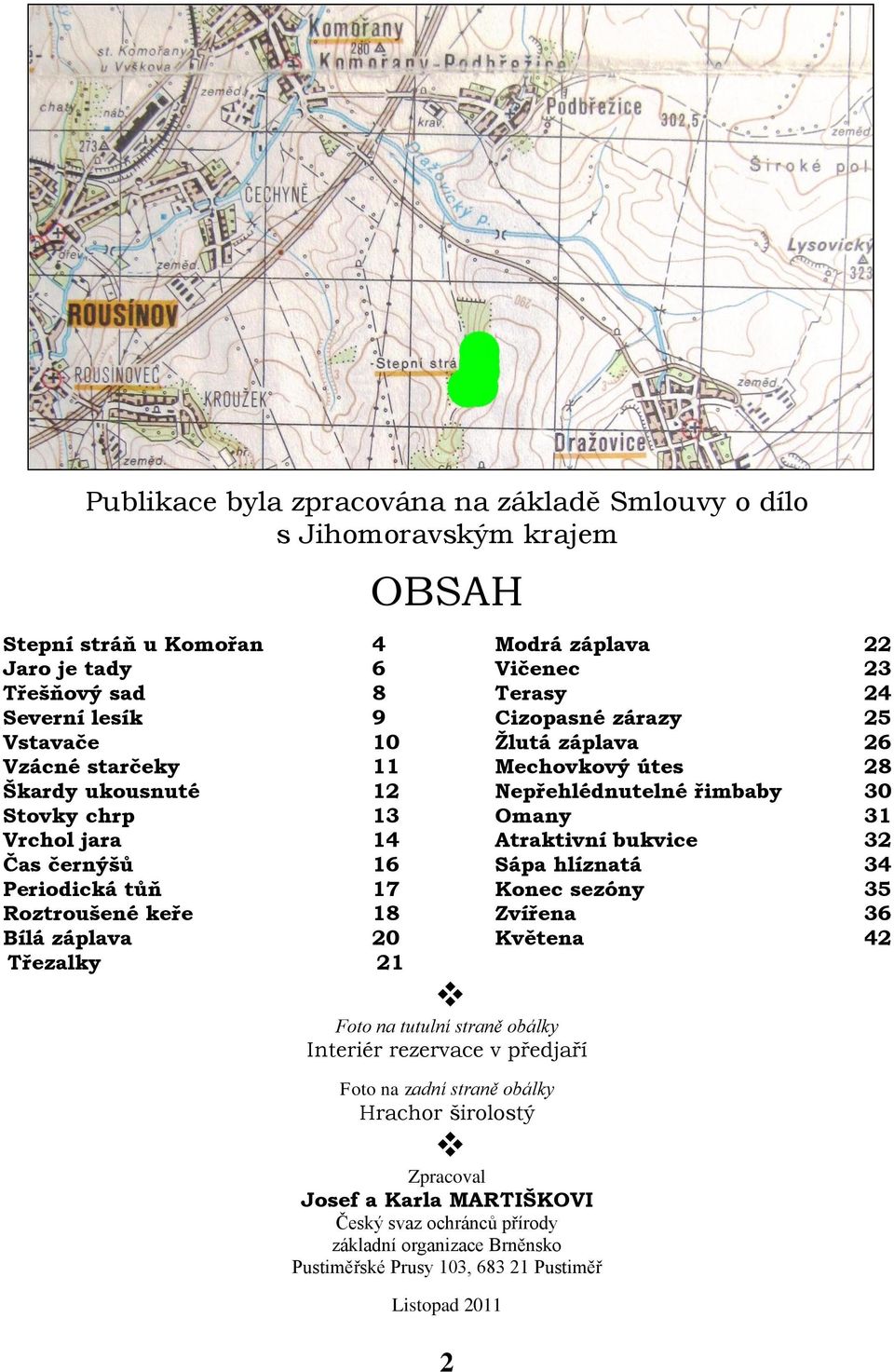Click the page number 2 at bottom
The width and height of the screenshot is (894, 1372).
coord(447,1362)
